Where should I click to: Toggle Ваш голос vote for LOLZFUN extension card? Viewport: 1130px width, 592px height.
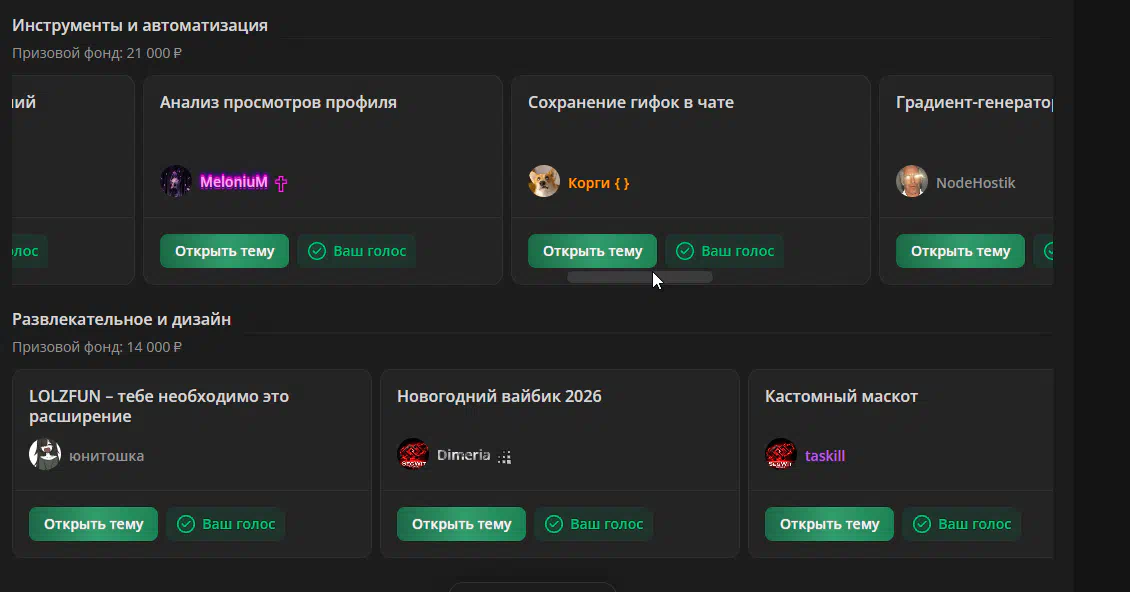pos(225,524)
